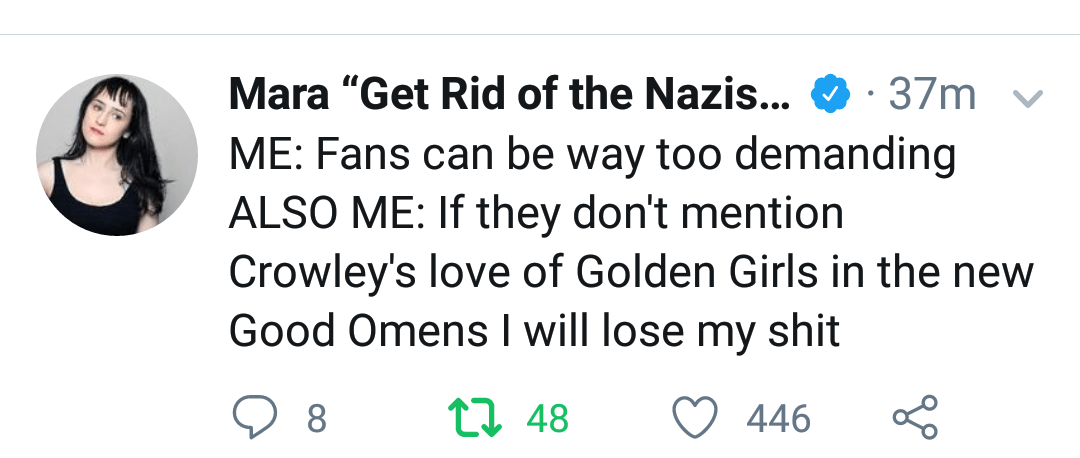This screenshot has height=458, width=1080.
Task: Click the "ALSO ME: If they don't mention" line
Action: click(536, 213)
